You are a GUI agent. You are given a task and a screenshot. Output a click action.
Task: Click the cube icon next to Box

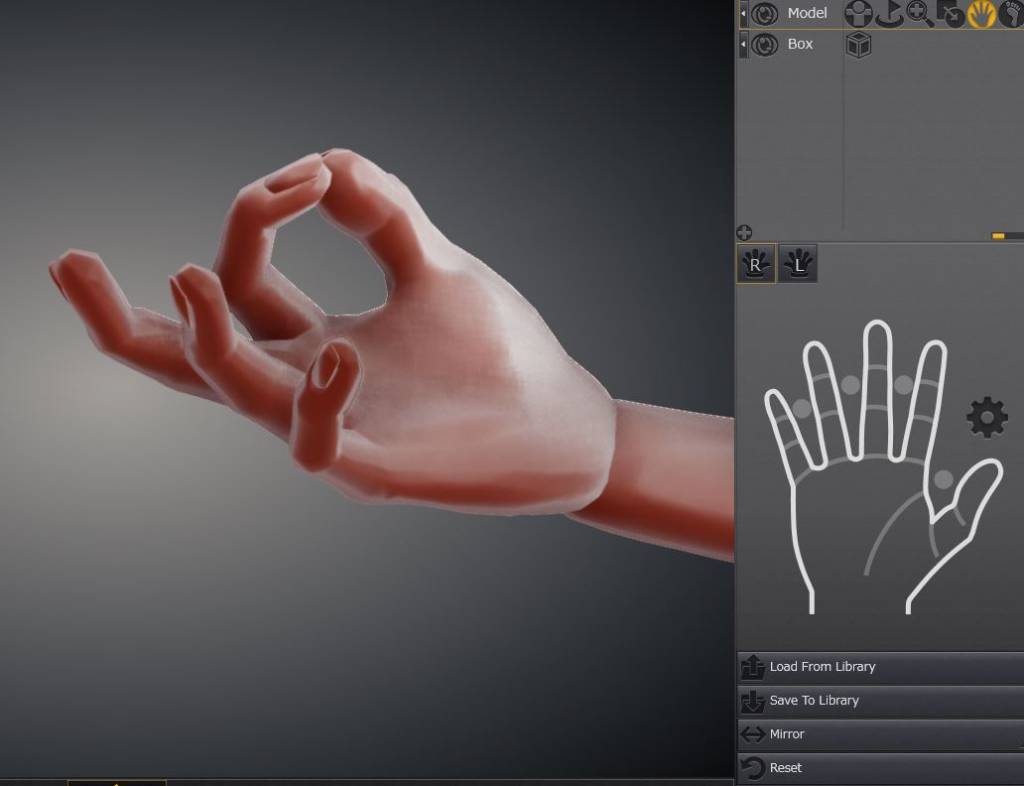pos(858,45)
